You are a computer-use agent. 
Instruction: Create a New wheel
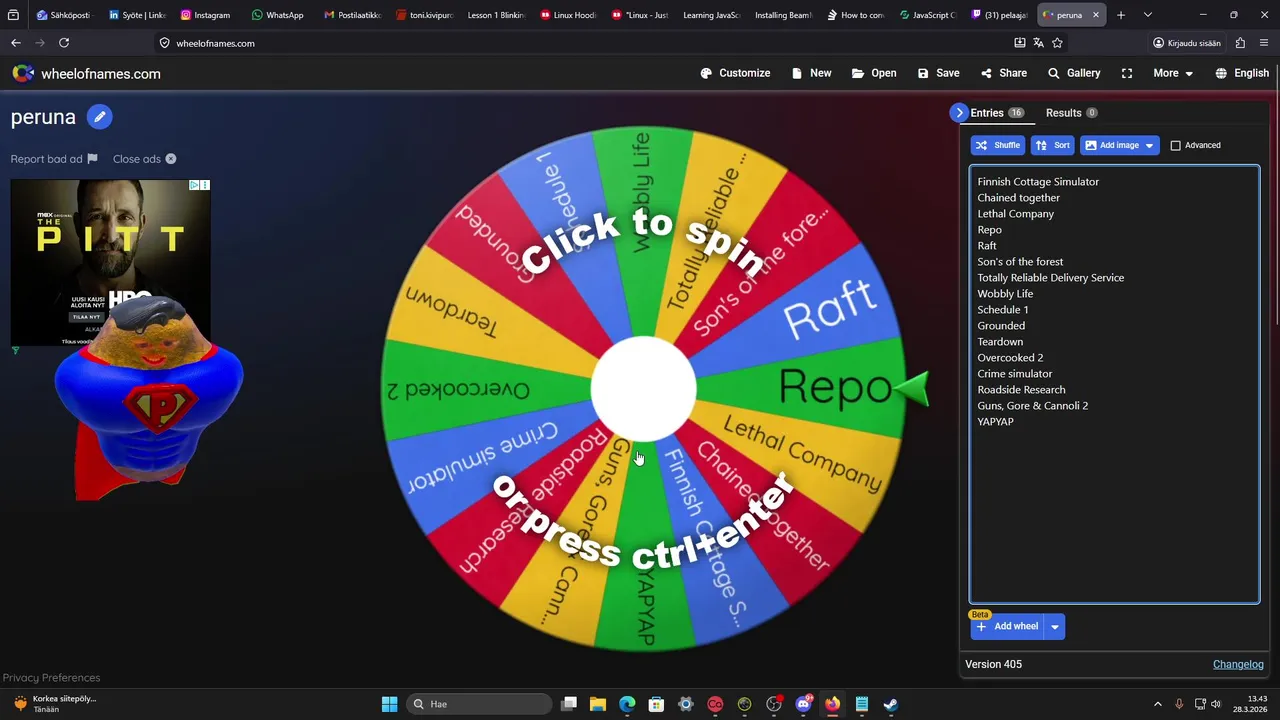[x=811, y=73]
